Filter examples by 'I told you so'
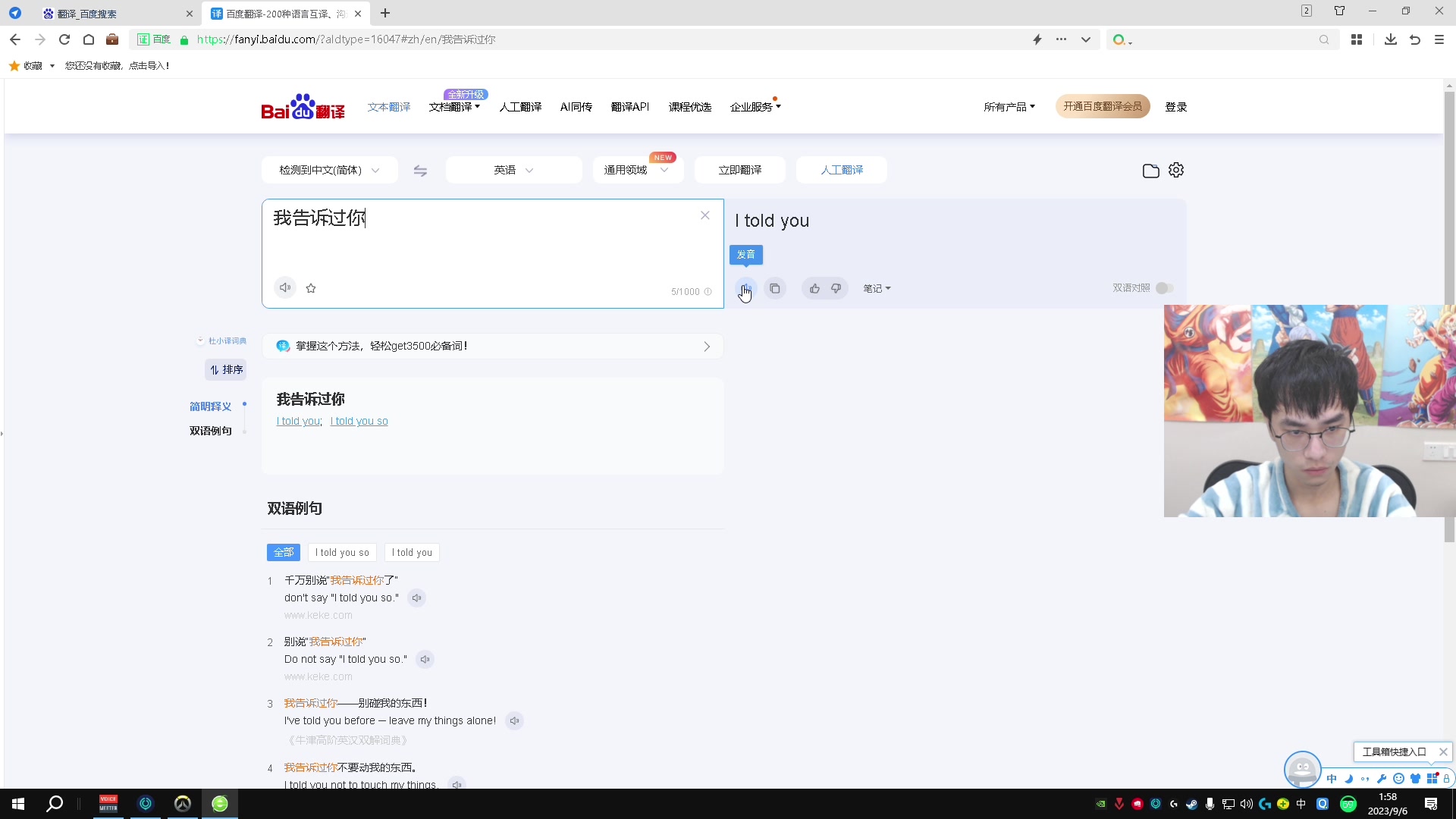1456x819 pixels. (342, 553)
